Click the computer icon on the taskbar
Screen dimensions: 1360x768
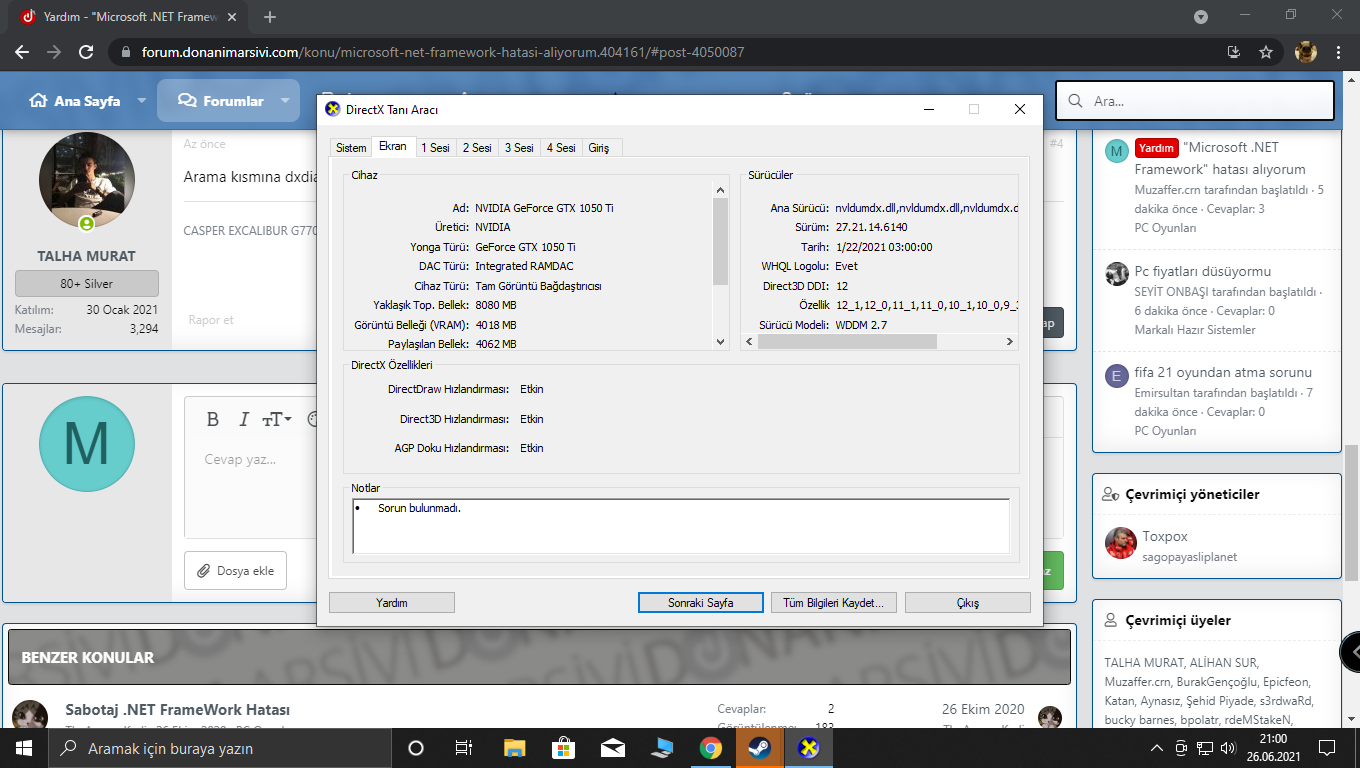661,748
